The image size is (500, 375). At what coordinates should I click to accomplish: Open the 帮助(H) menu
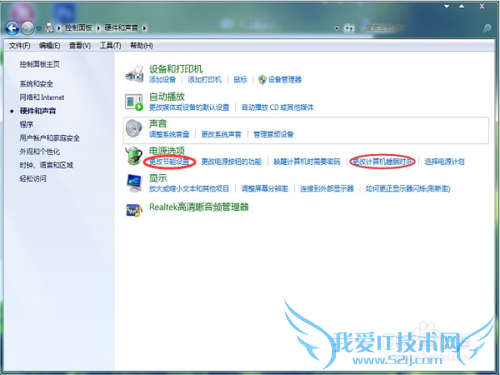coord(142,46)
